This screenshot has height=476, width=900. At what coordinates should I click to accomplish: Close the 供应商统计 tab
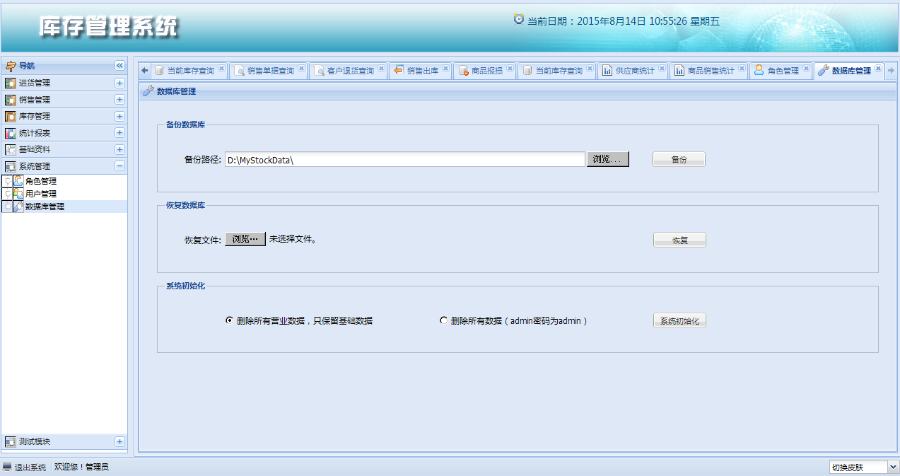(661, 68)
